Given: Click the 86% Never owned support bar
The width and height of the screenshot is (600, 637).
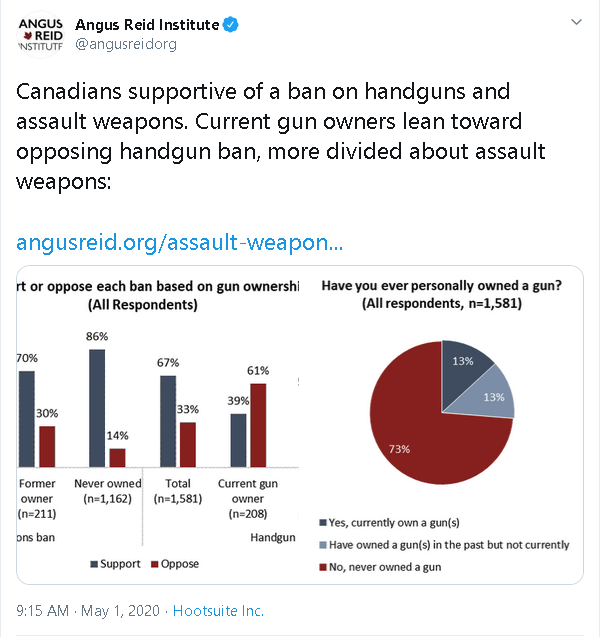Looking at the screenshot, I should click(98, 408).
